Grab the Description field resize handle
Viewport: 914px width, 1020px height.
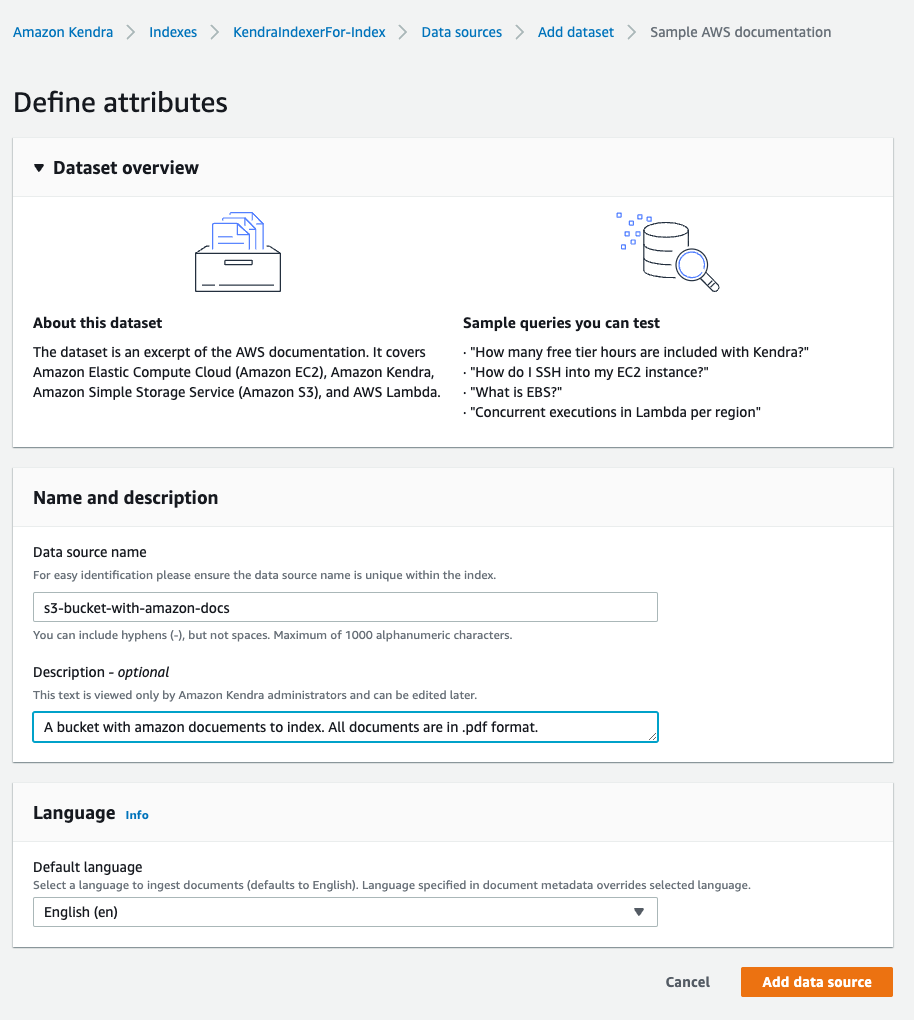pyautogui.click(x=652, y=736)
